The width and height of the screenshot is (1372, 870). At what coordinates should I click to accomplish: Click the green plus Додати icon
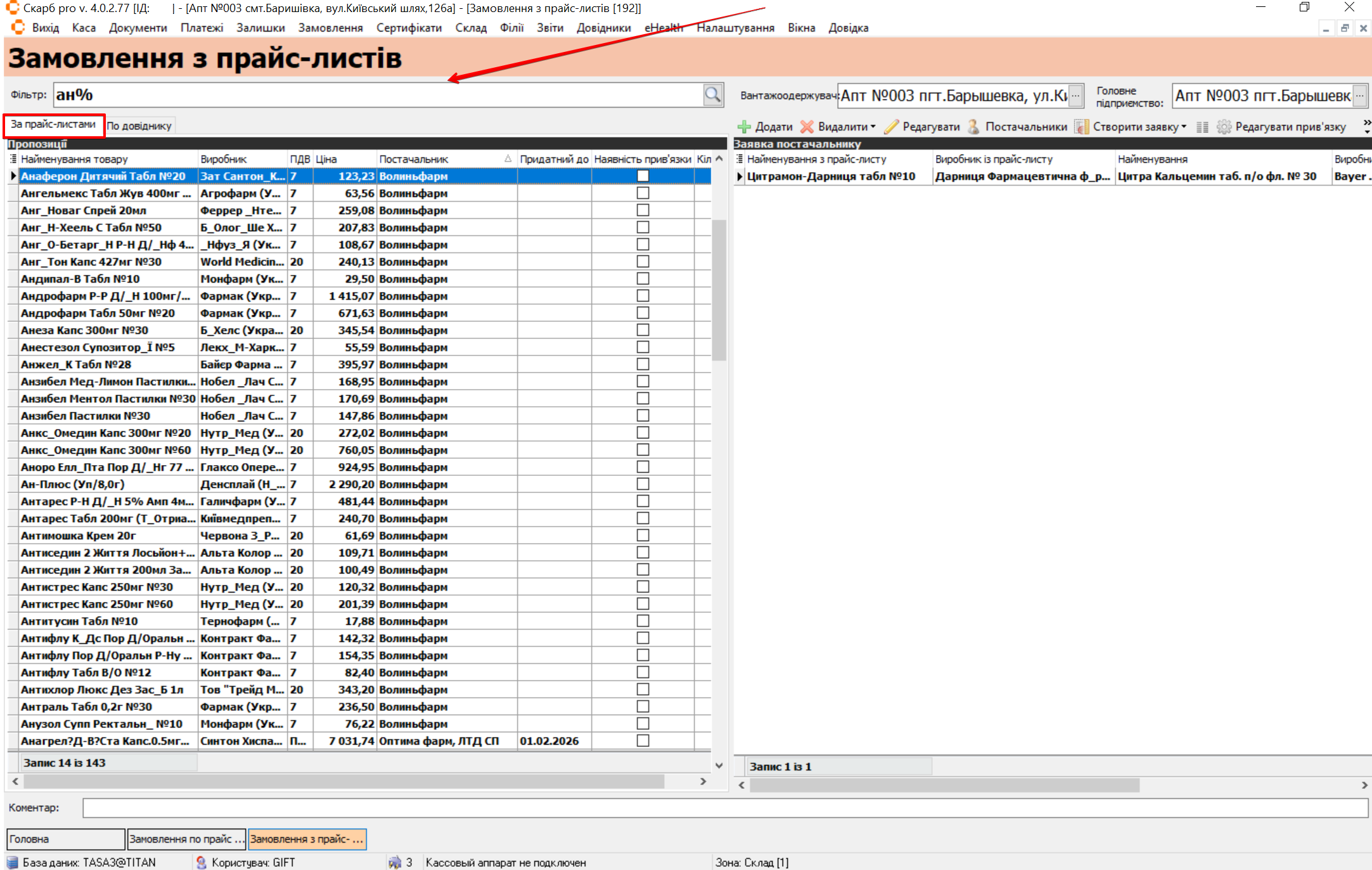tap(745, 127)
